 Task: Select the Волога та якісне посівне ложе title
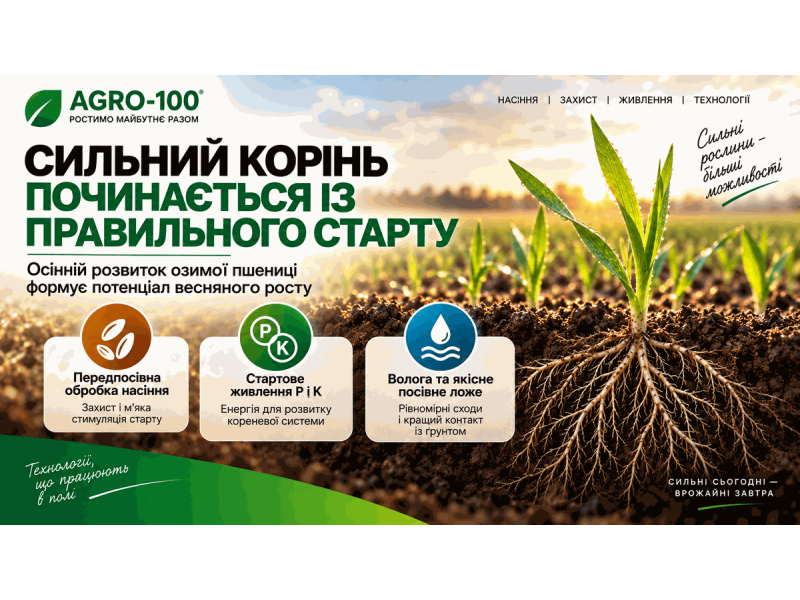click(440, 386)
